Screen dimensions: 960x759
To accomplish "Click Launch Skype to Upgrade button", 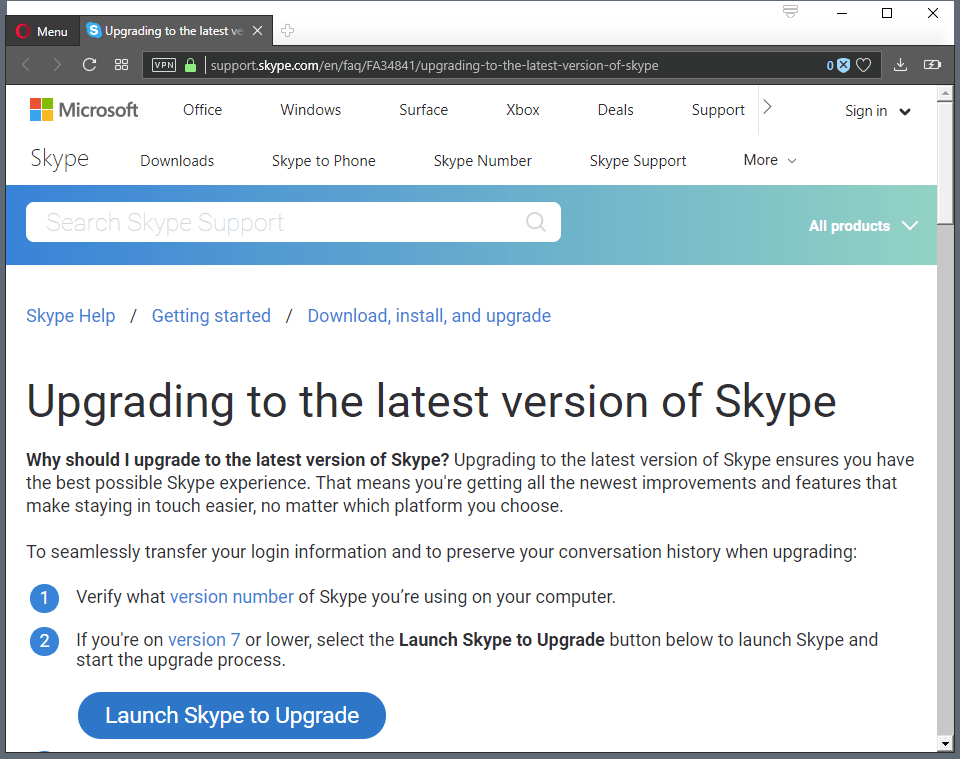I will coord(232,716).
